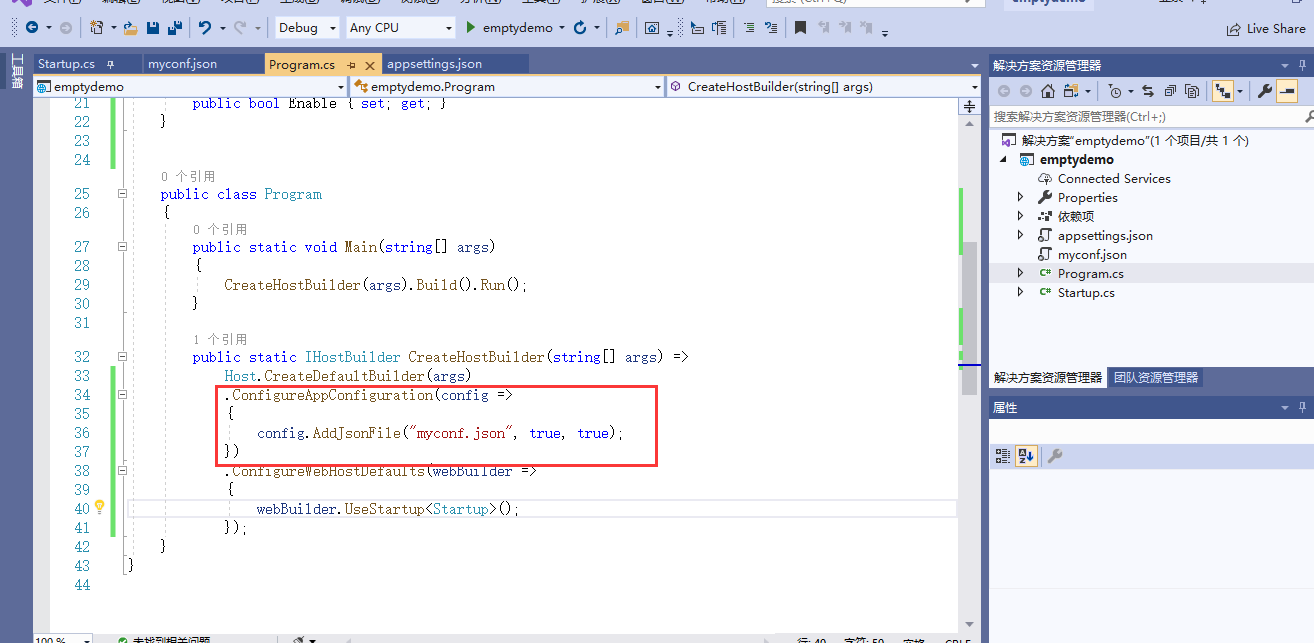Expand the 依赖项 node in Solution Explorer
Viewport: 1314px width, 643px height.
click(1018, 216)
